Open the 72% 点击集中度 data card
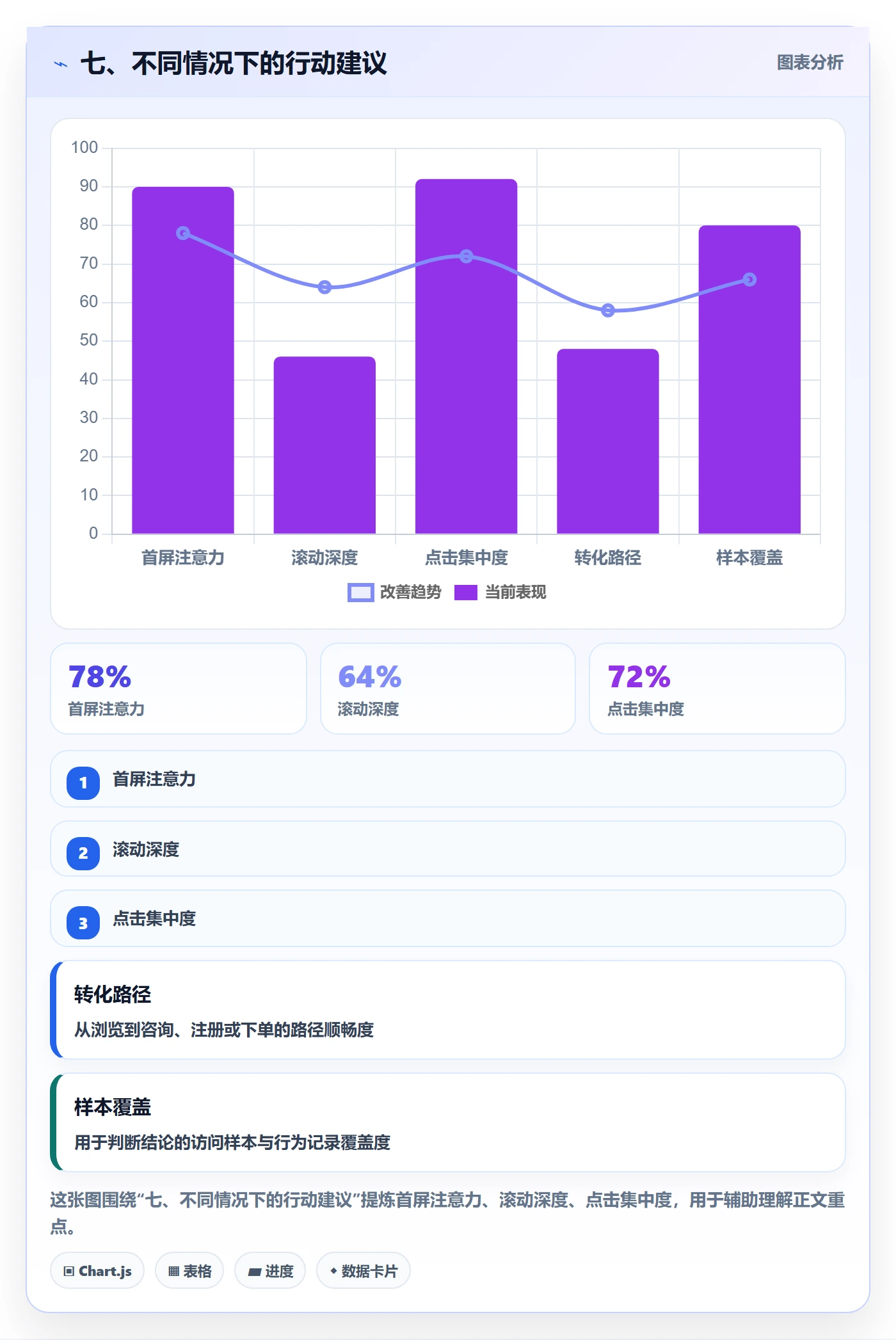The width and height of the screenshot is (896, 1340). (x=717, y=689)
